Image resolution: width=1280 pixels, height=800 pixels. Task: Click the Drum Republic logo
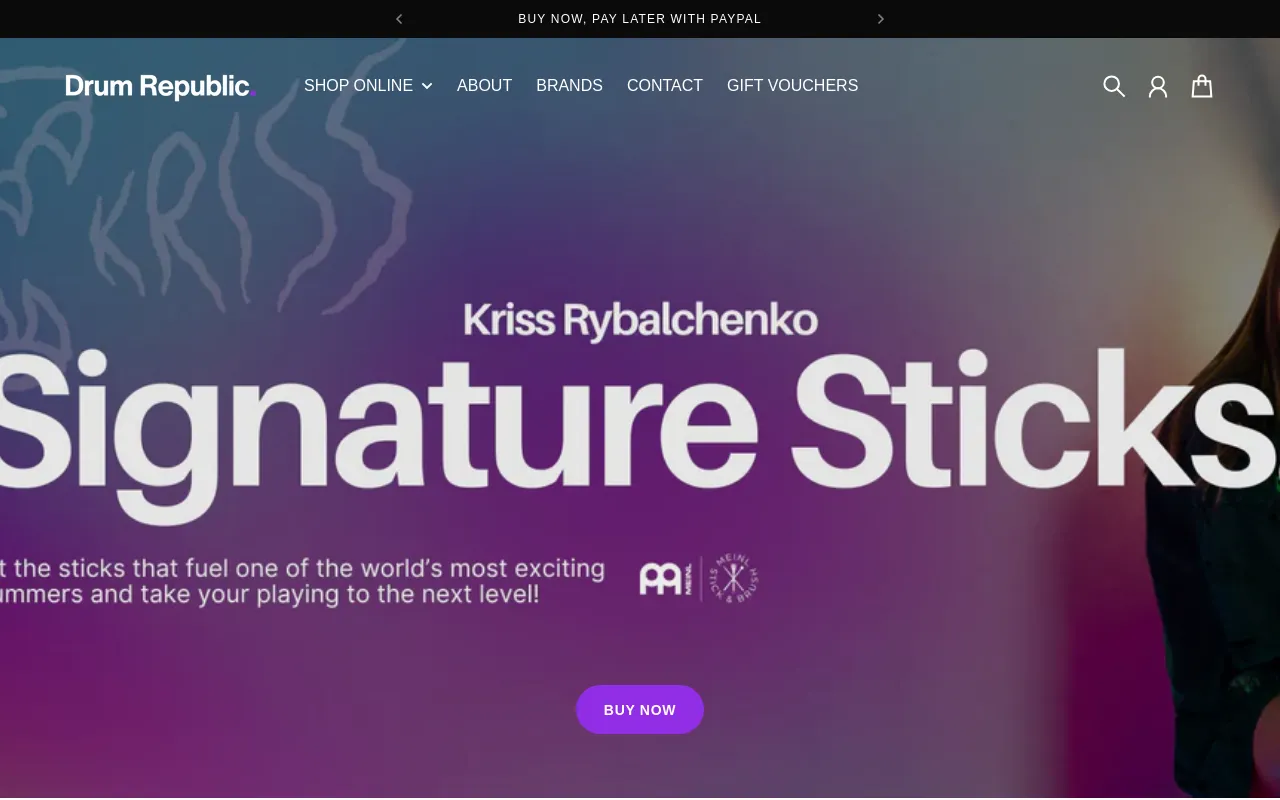click(x=161, y=87)
